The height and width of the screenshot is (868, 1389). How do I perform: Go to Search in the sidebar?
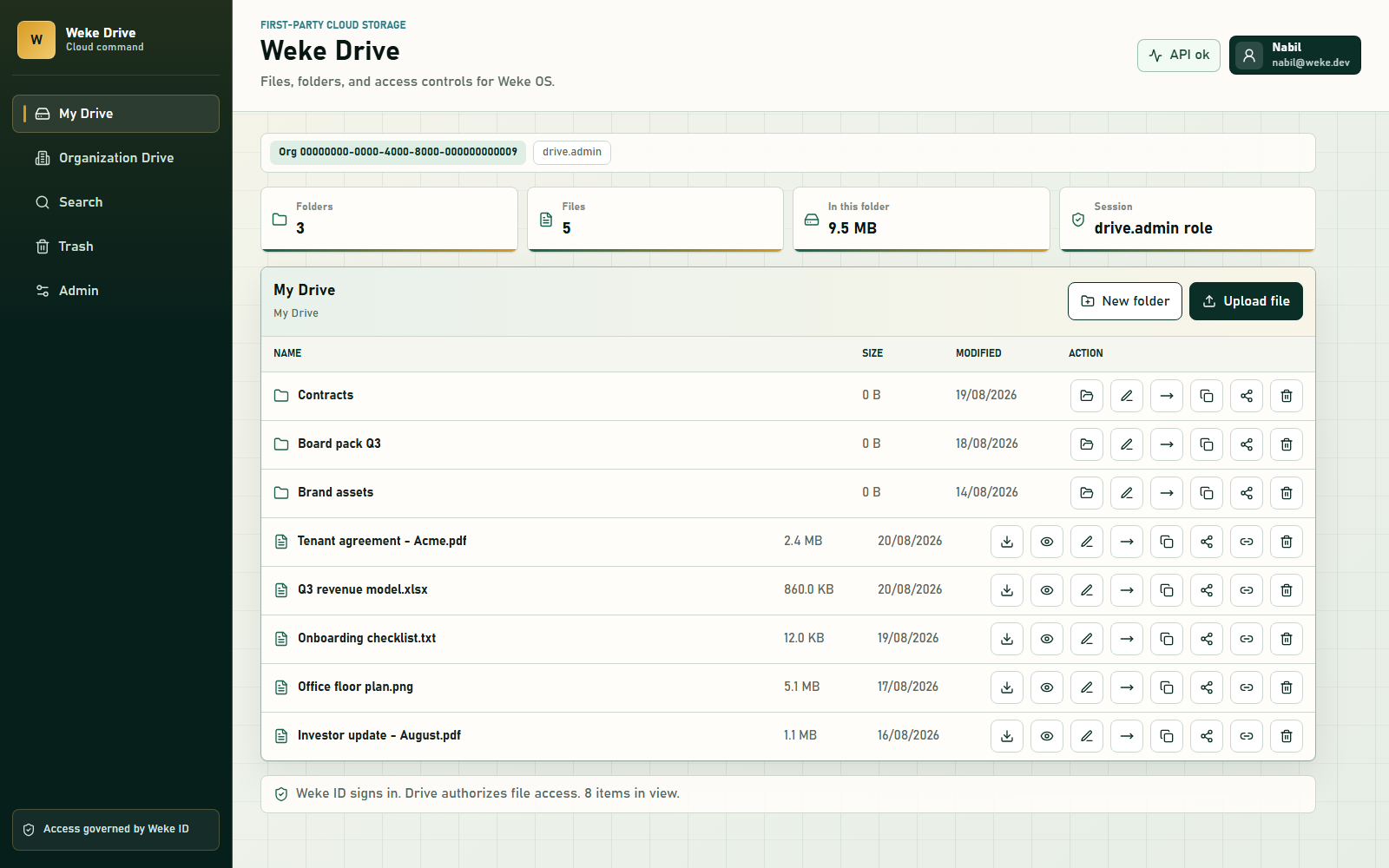coord(115,202)
